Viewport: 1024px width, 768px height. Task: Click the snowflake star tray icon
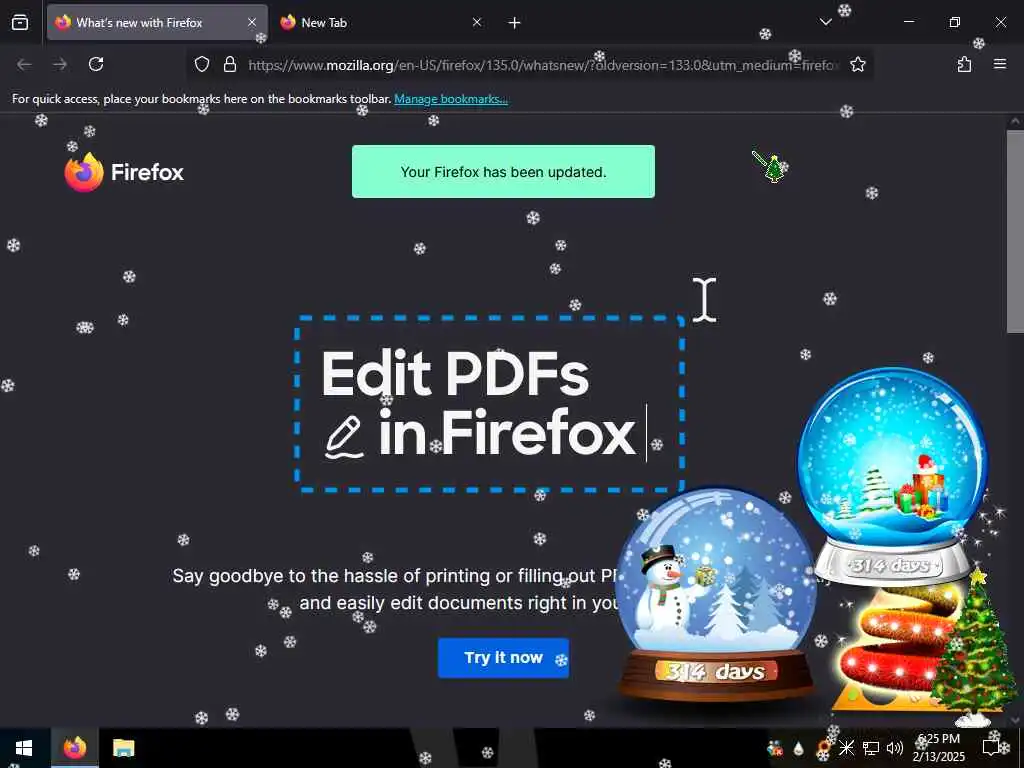coord(846,748)
